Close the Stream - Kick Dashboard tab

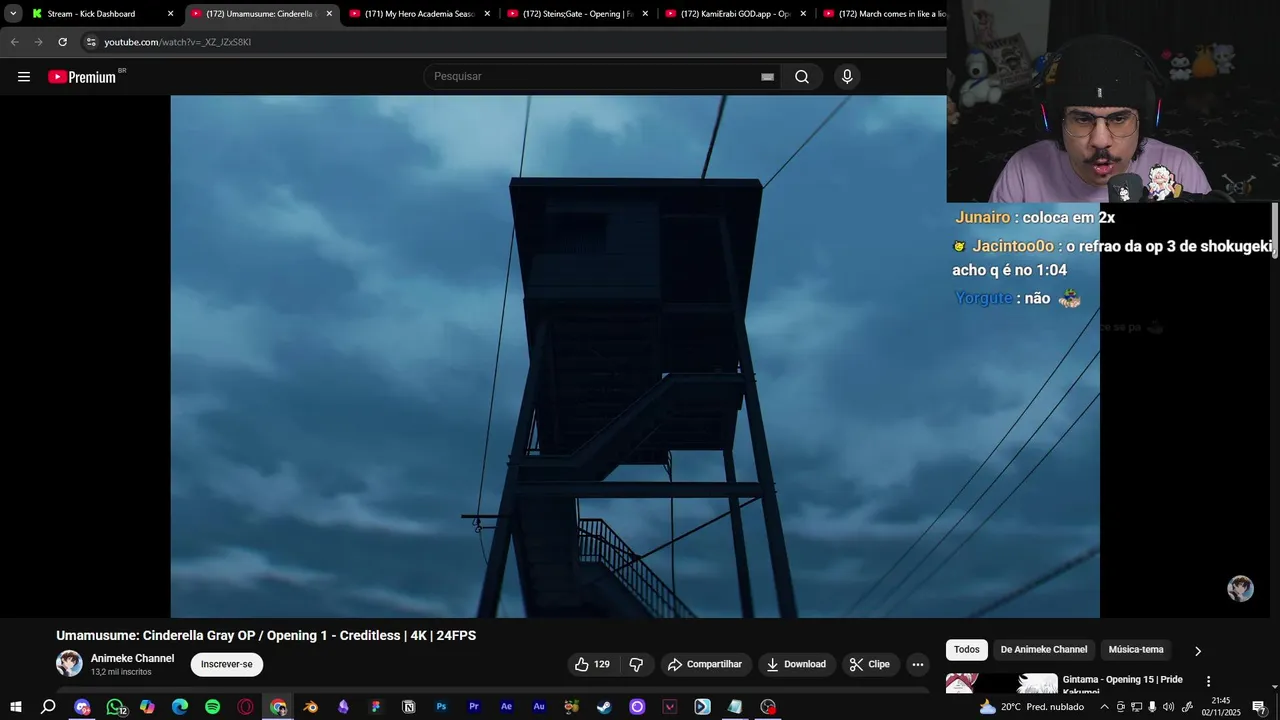click(170, 14)
